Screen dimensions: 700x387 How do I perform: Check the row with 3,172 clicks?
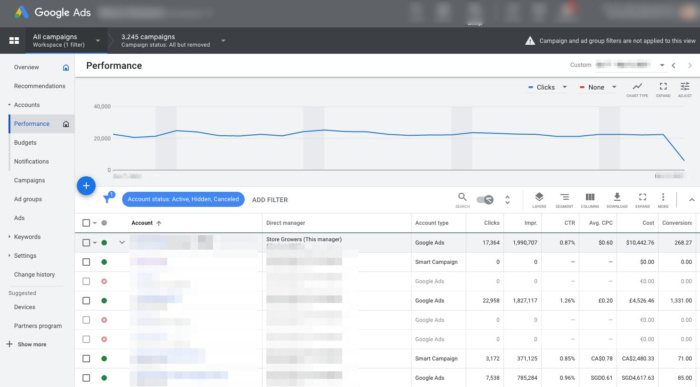[86, 358]
